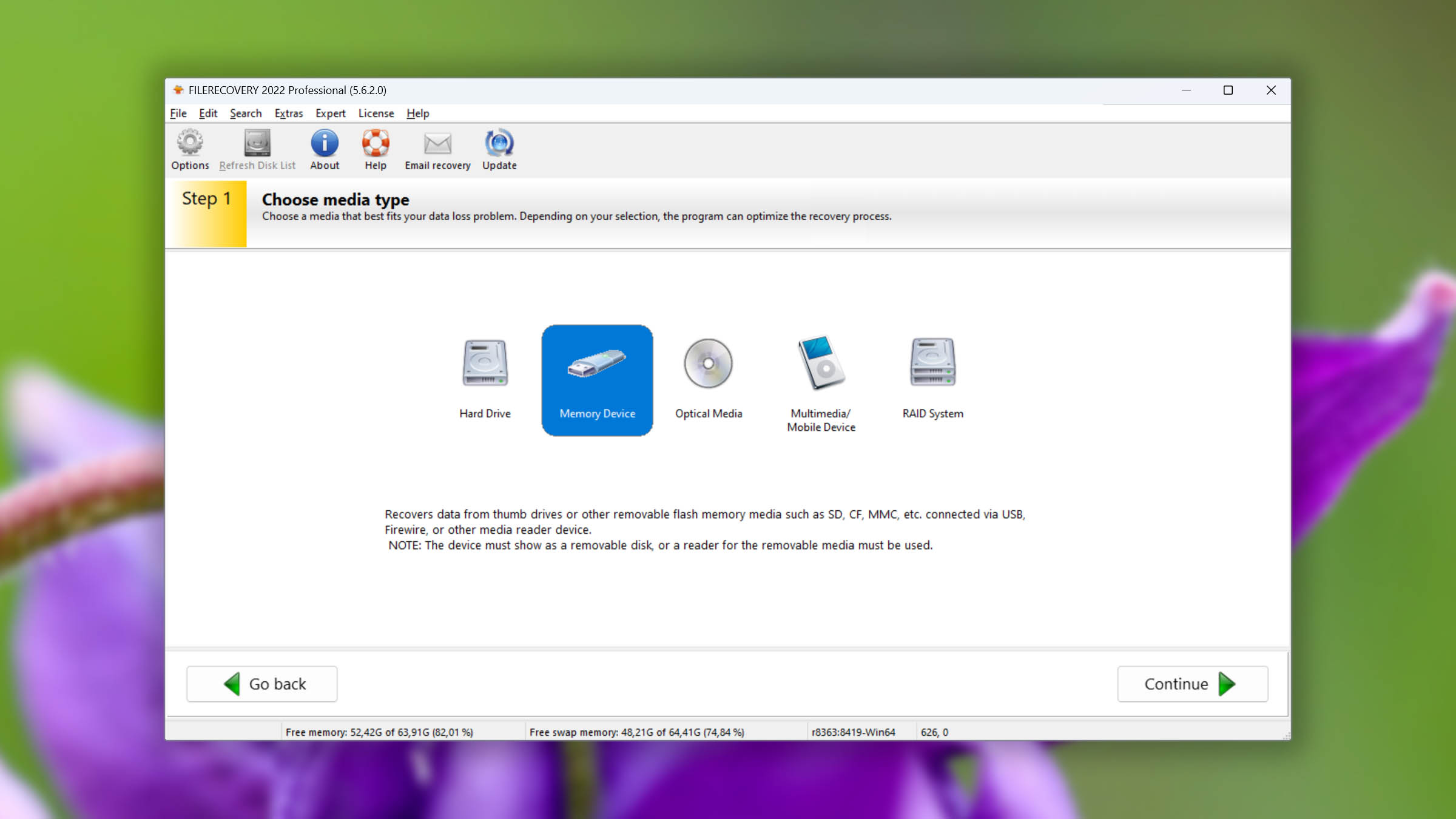Click the Help lifebuoy icon
This screenshot has height=819, width=1456.
376,149
